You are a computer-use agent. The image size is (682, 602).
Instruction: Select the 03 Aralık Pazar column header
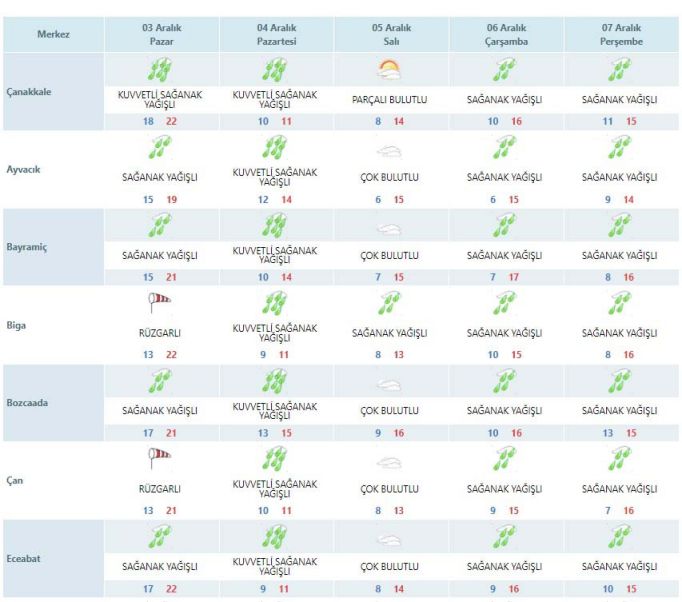click(161, 35)
